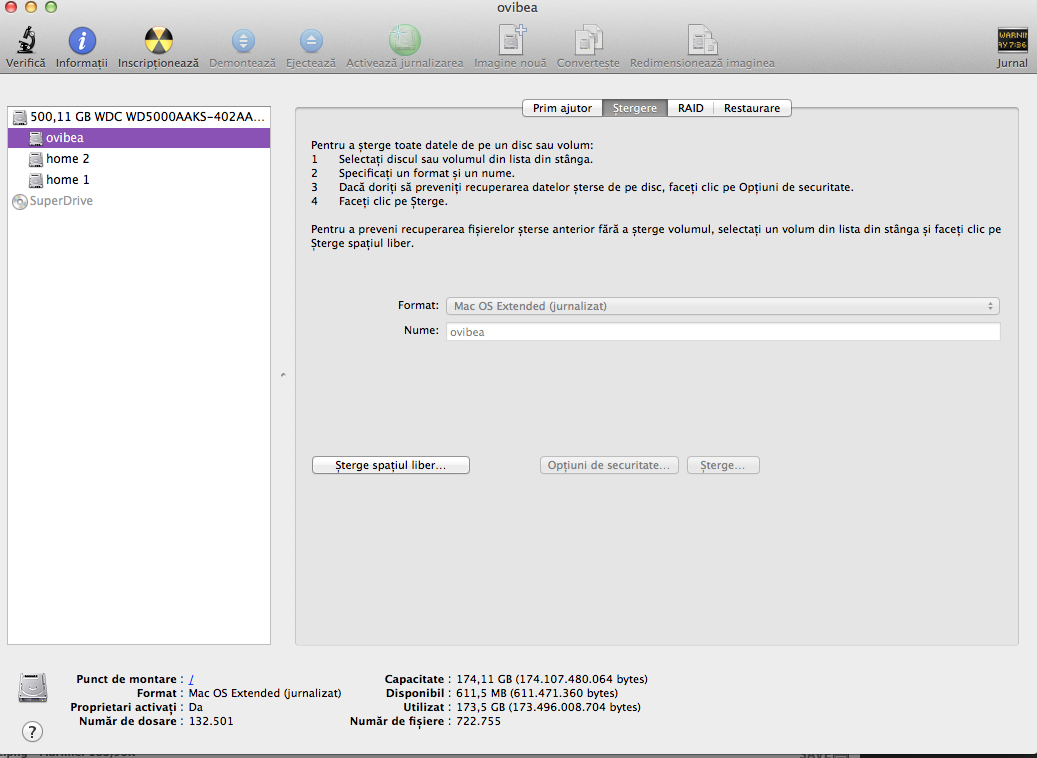Click the Nume input field

(x=723, y=331)
